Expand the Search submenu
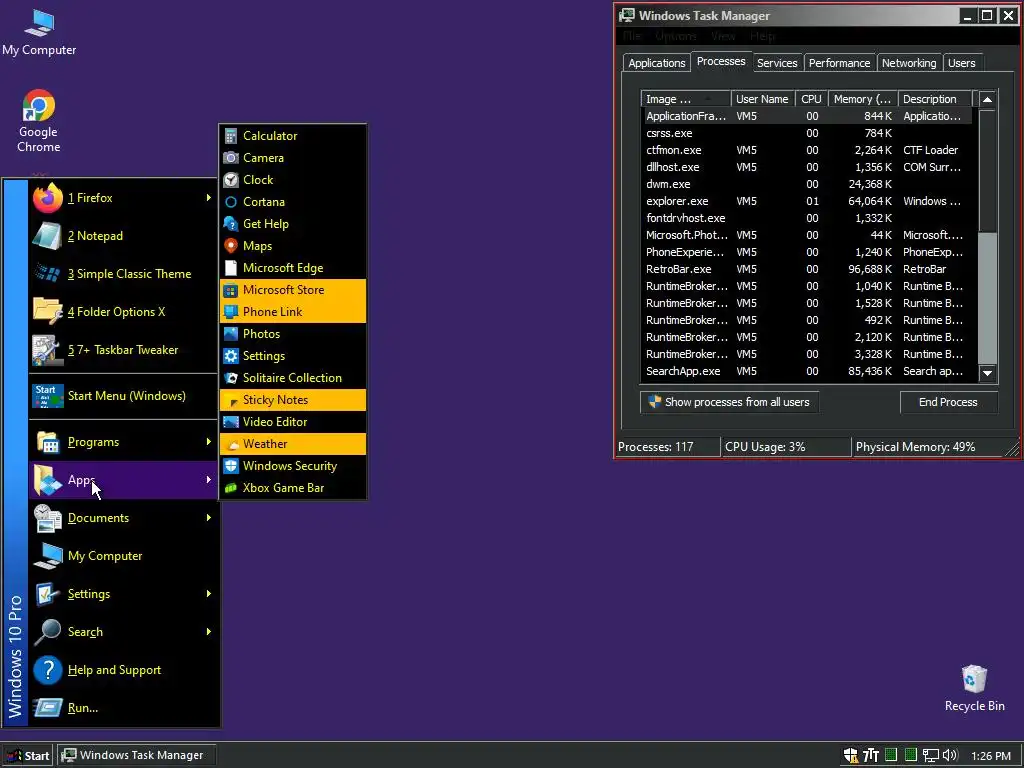 [x=123, y=632]
